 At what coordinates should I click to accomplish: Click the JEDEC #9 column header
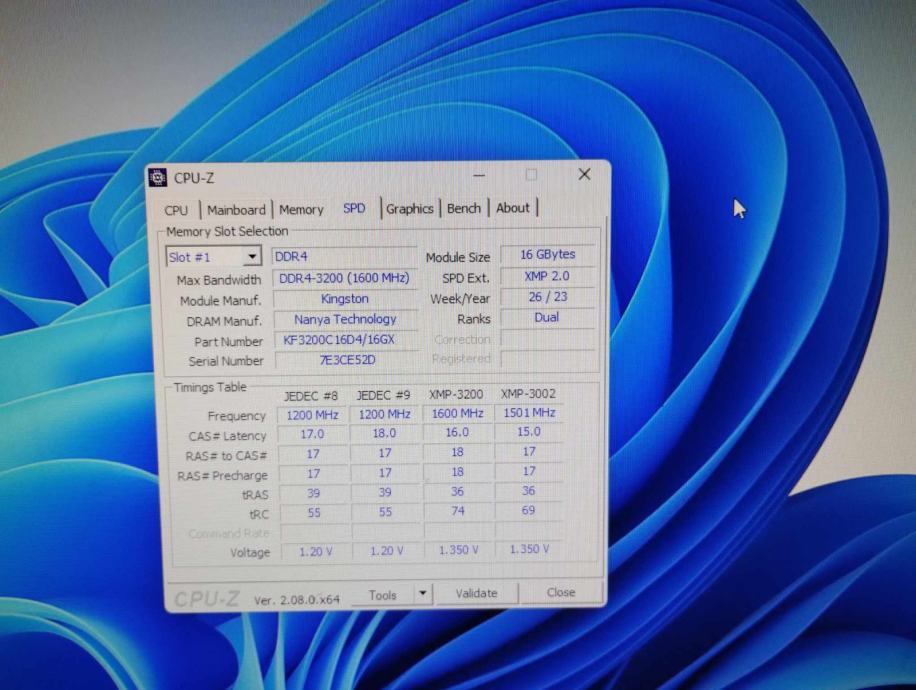point(383,396)
